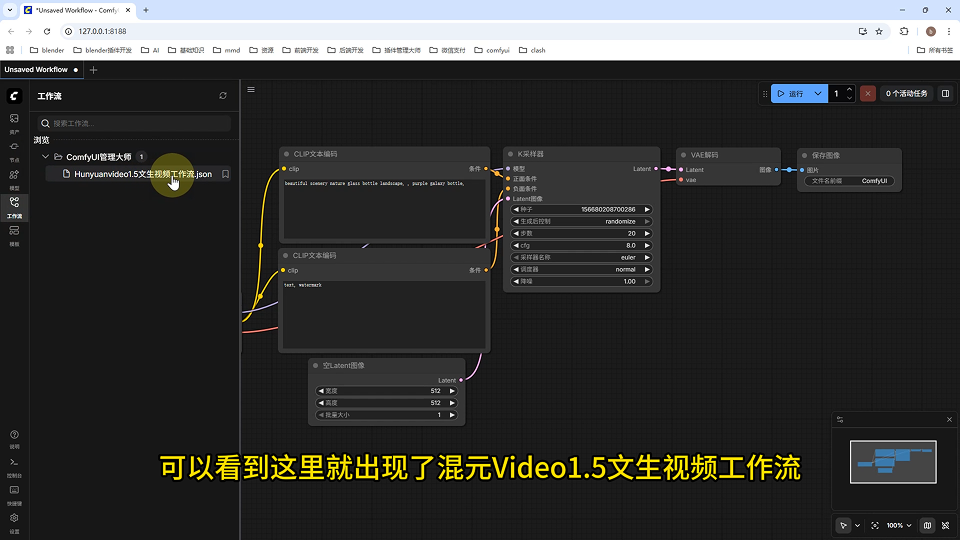Open the Assets (资产) sidebar panel
Viewport: 960px width, 540px height.
pyautogui.click(x=14, y=122)
